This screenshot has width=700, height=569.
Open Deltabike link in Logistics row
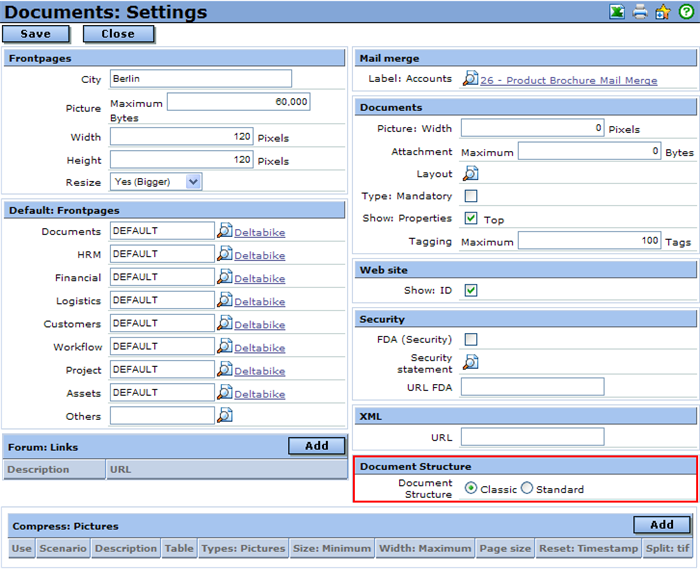[x=259, y=302]
